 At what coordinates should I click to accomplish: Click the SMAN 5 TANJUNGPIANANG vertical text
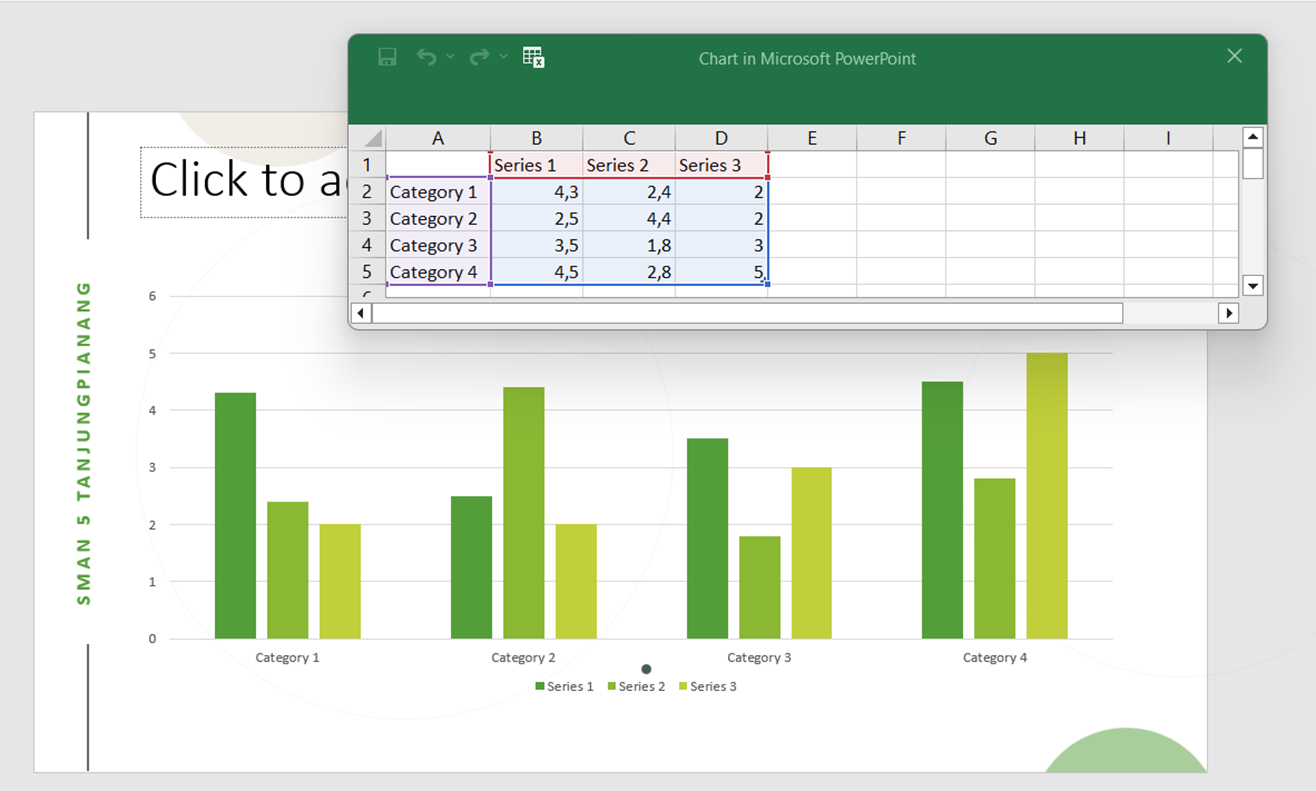click(x=84, y=443)
